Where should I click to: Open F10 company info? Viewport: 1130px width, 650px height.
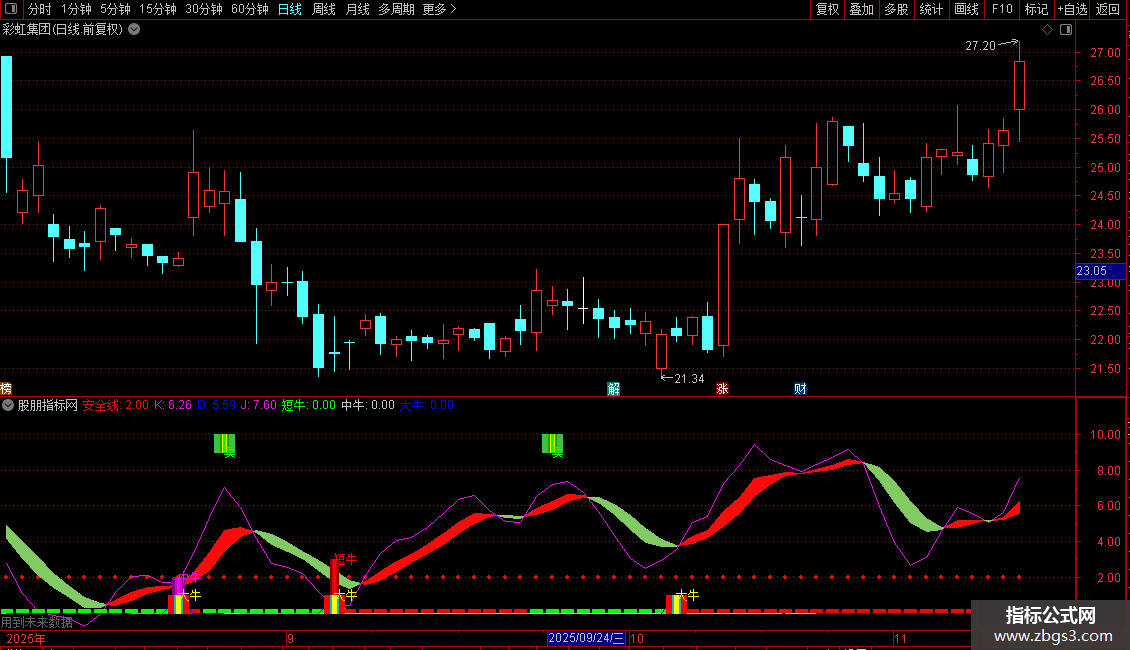coord(1002,9)
